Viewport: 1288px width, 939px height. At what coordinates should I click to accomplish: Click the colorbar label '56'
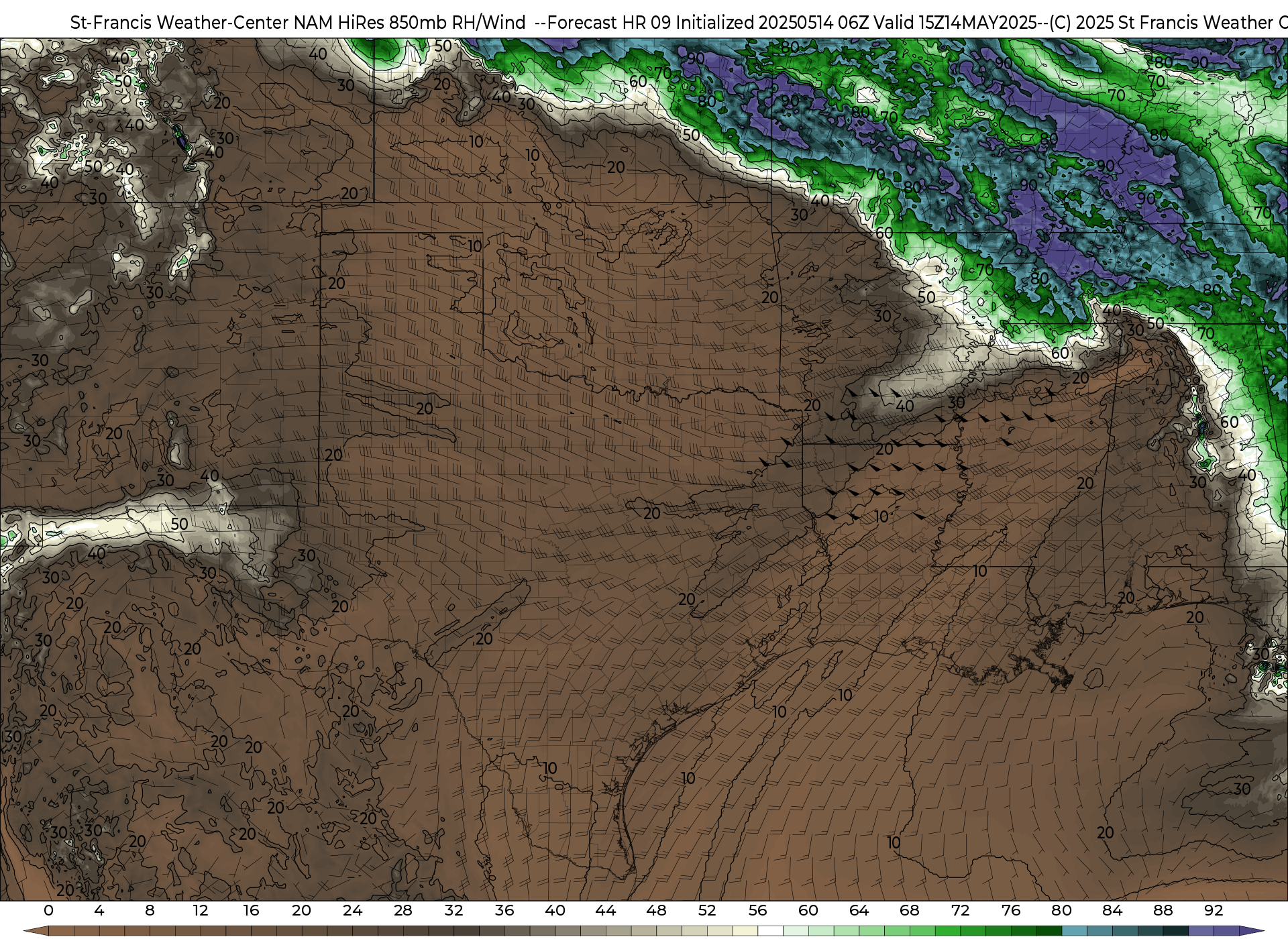pos(757,910)
